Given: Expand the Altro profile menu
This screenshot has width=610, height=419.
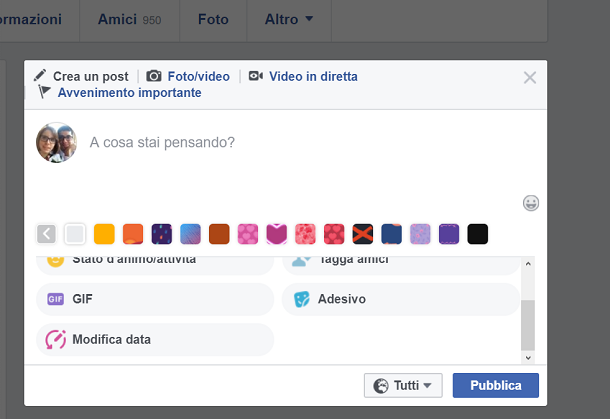Looking at the screenshot, I should (x=289, y=19).
